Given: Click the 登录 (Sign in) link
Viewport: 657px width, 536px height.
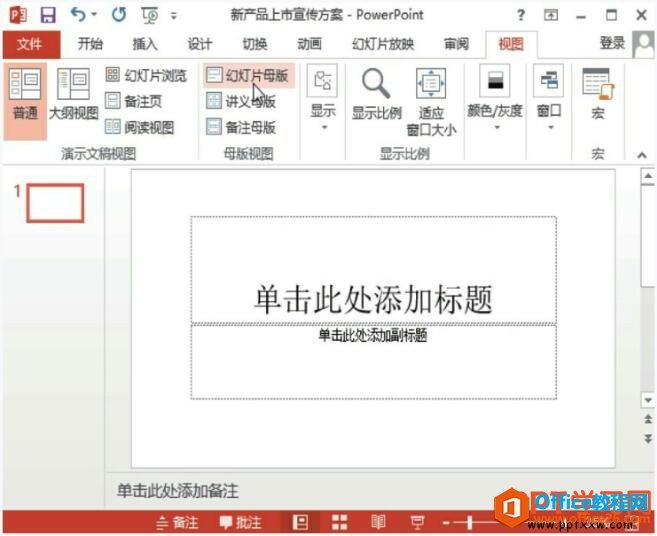Looking at the screenshot, I should click(x=612, y=43).
